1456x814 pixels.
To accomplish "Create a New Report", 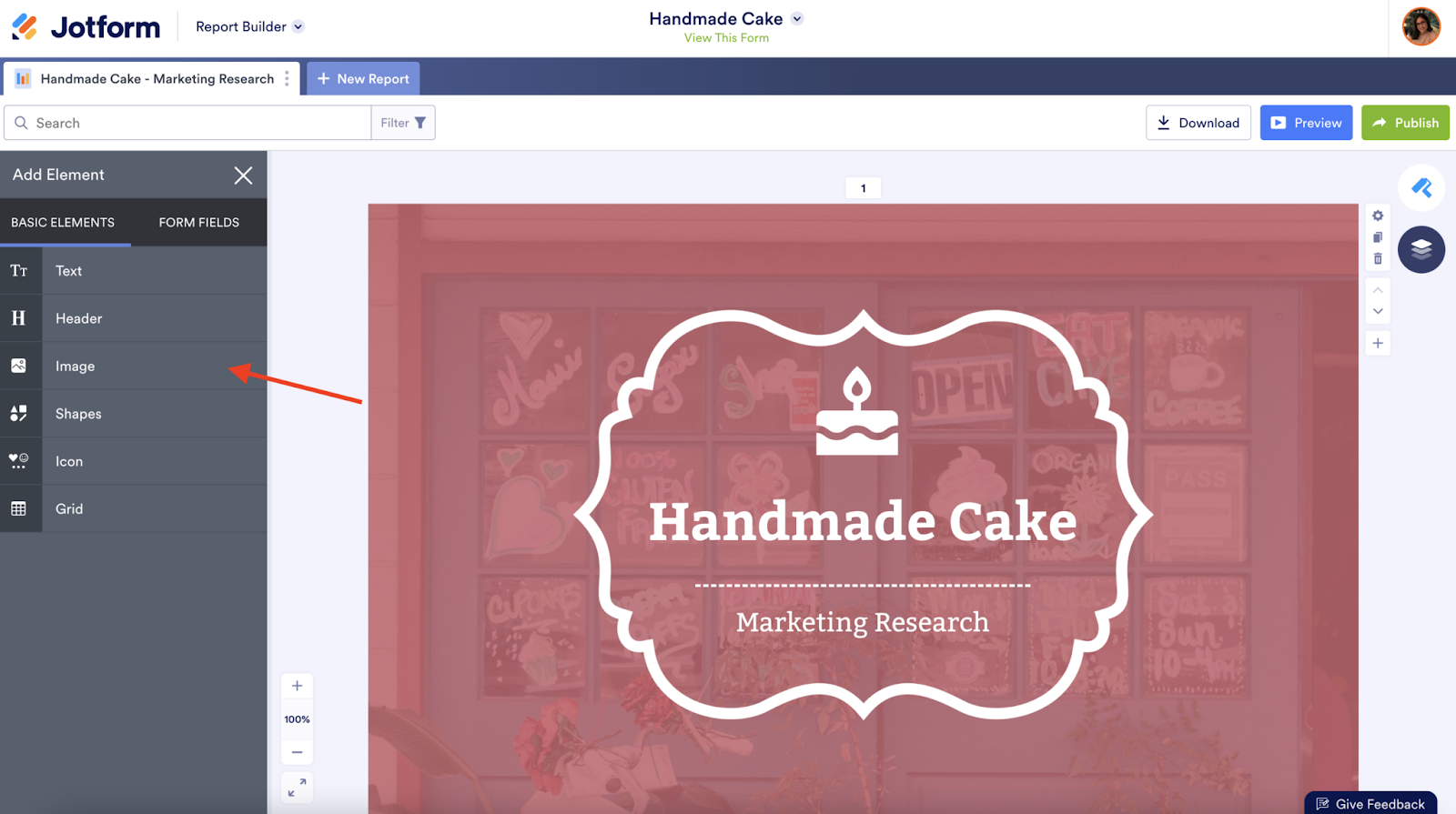I will [363, 79].
